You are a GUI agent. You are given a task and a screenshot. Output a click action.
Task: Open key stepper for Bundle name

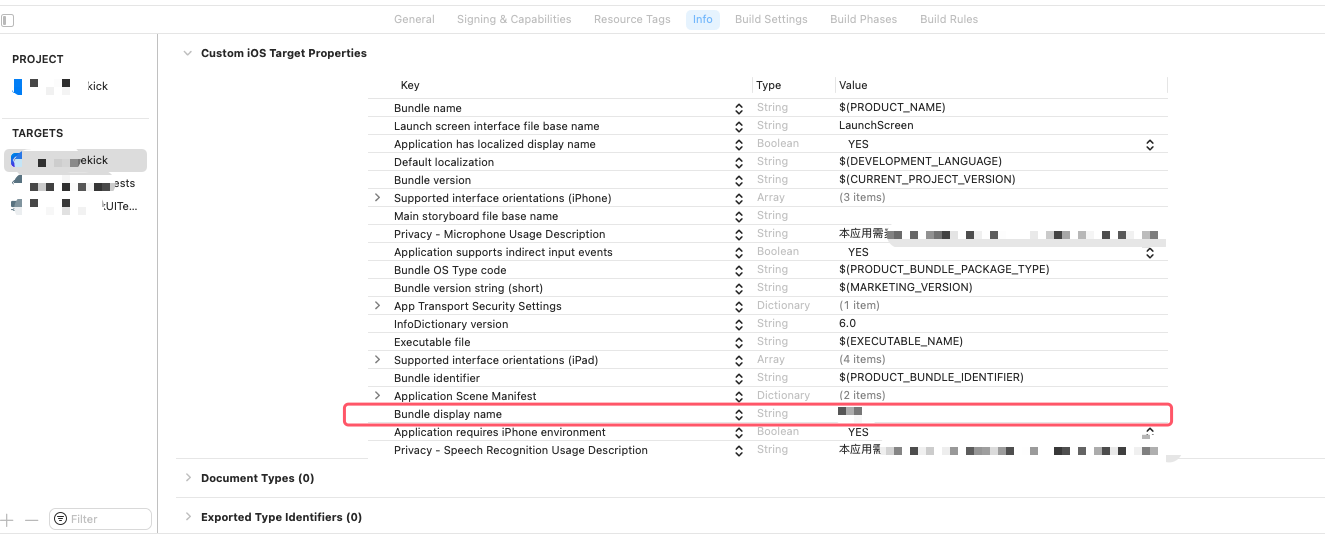(739, 108)
